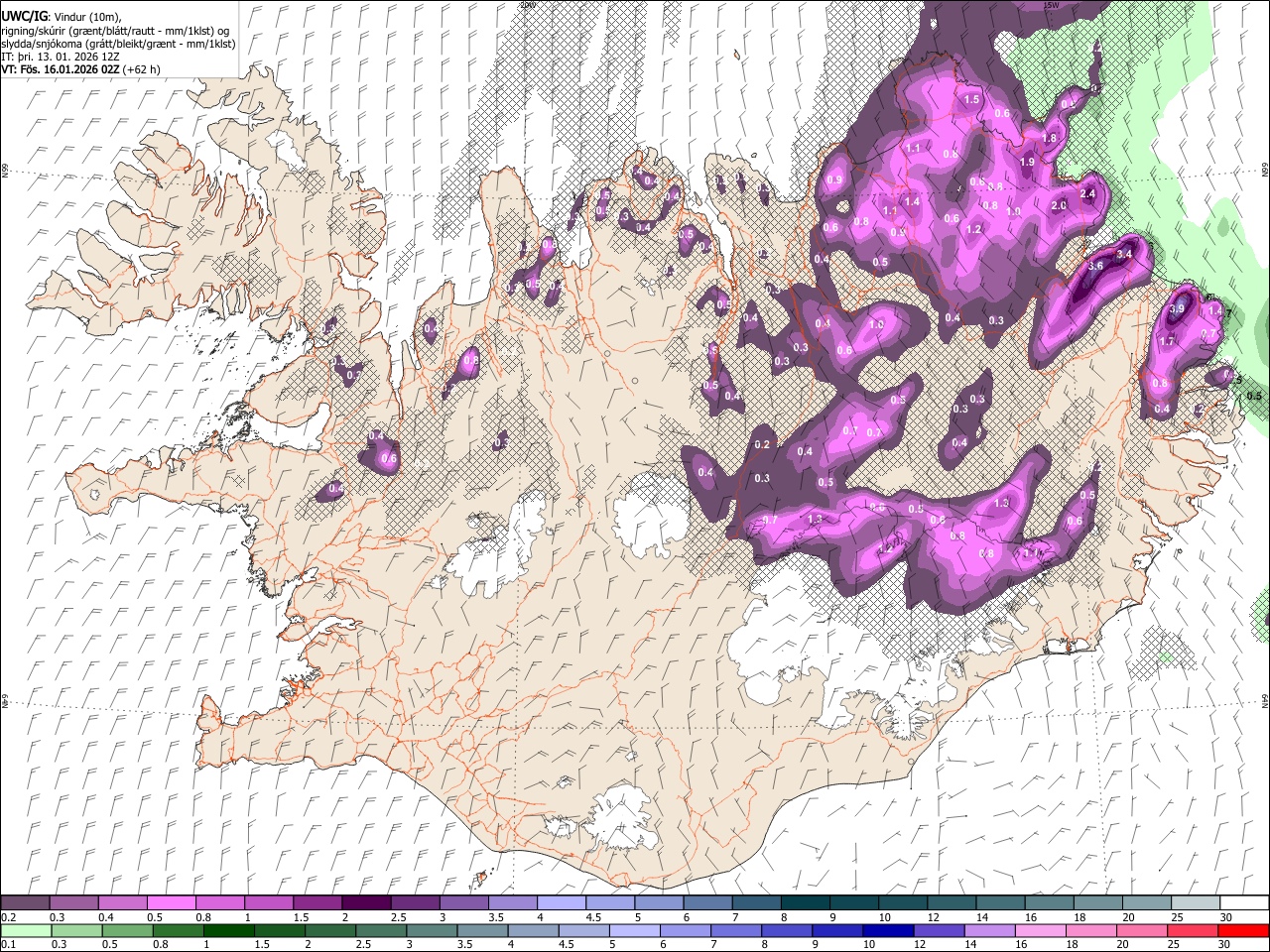Click the bold UWC/IG title text
The width and height of the screenshot is (1270, 952).
24,17
